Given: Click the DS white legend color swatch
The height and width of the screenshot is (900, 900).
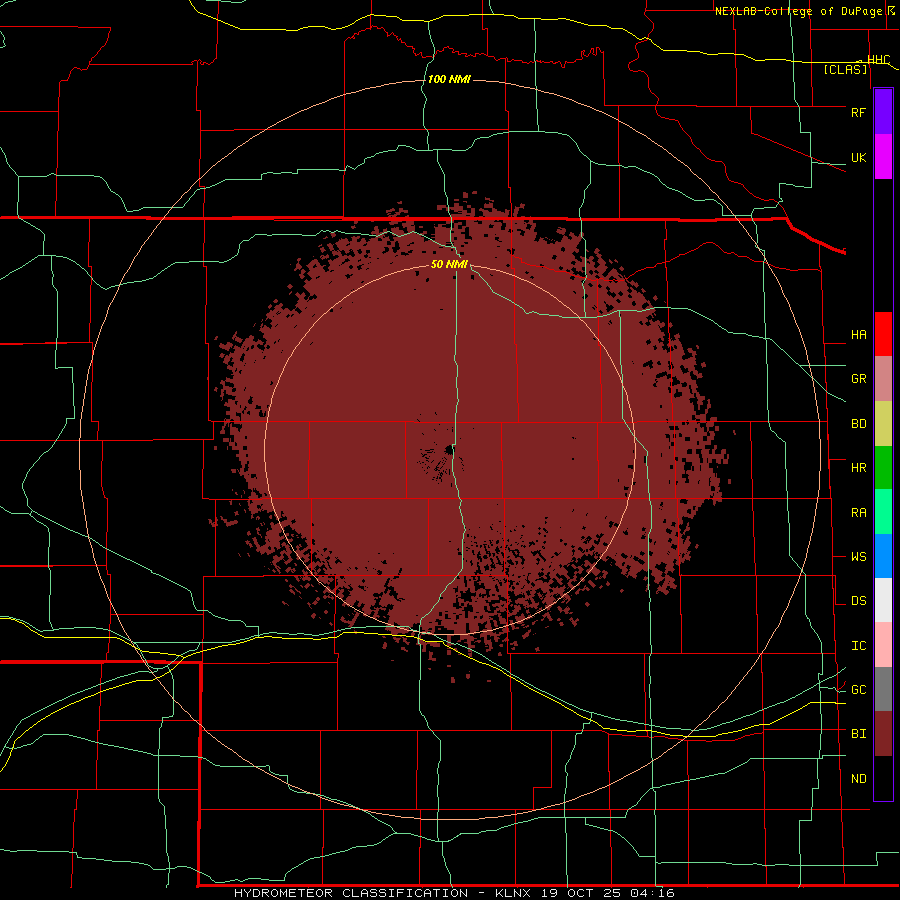Looking at the screenshot, I should pos(883,600).
